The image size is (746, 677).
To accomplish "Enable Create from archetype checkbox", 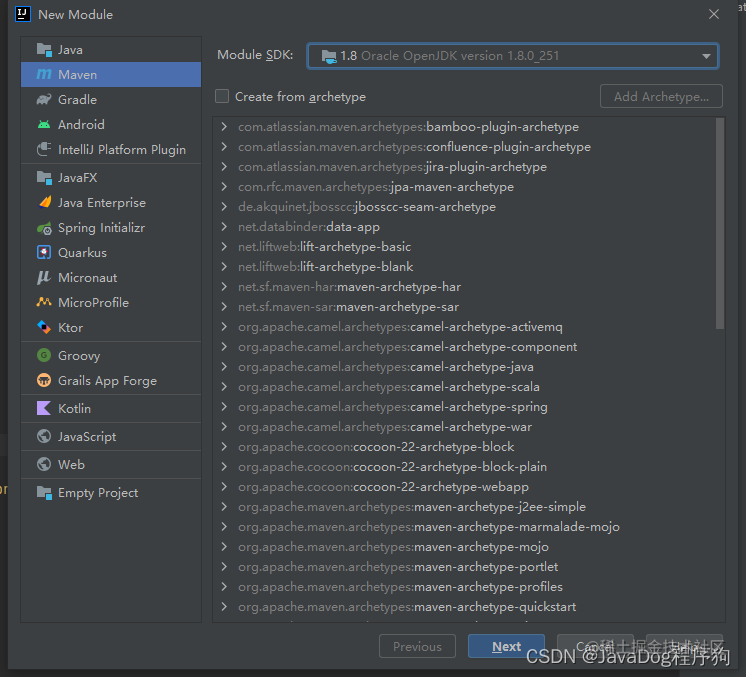I will 222,97.
